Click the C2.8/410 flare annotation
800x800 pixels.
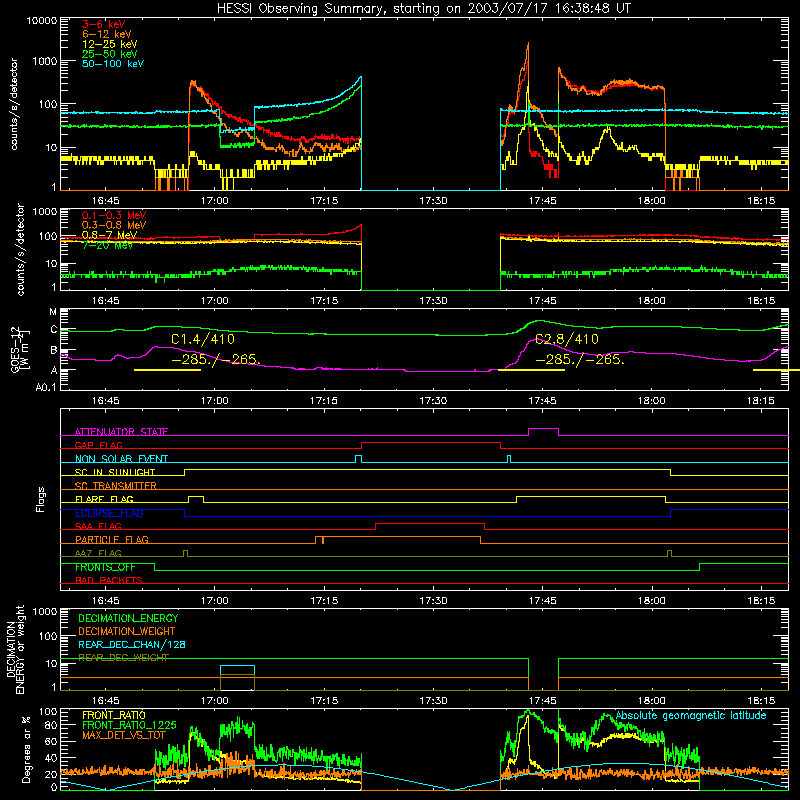pos(566,339)
